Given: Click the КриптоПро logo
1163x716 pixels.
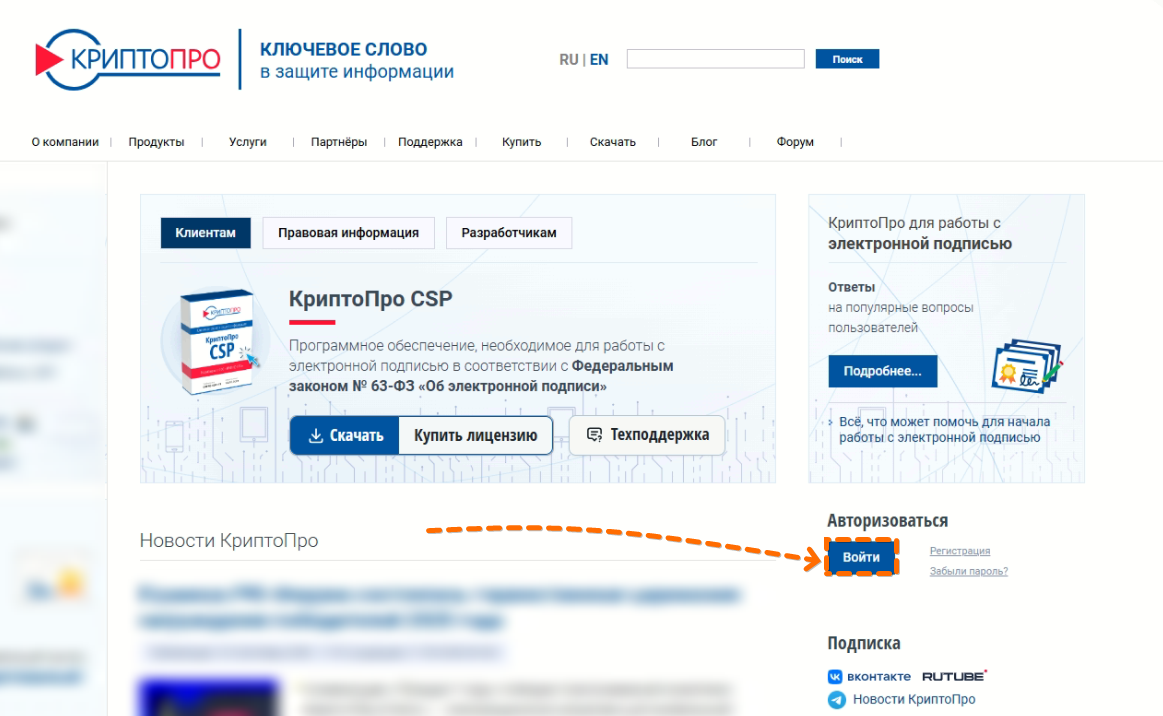Looking at the screenshot, I should [x=128, y=59].
